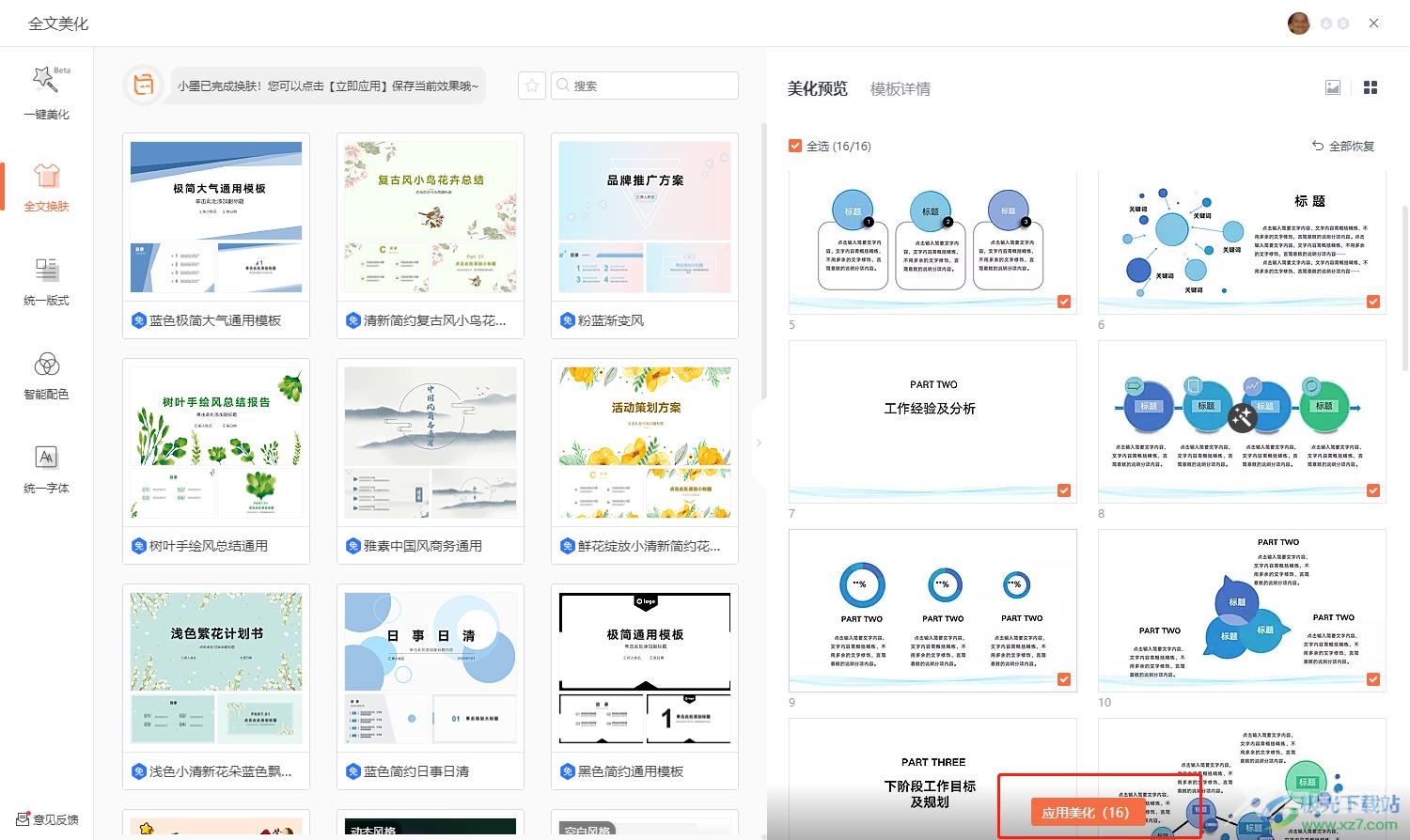Screen dimensions: 1410x840
Task: Open the slide 9 percentage rings preview
Action: point(932,610)
